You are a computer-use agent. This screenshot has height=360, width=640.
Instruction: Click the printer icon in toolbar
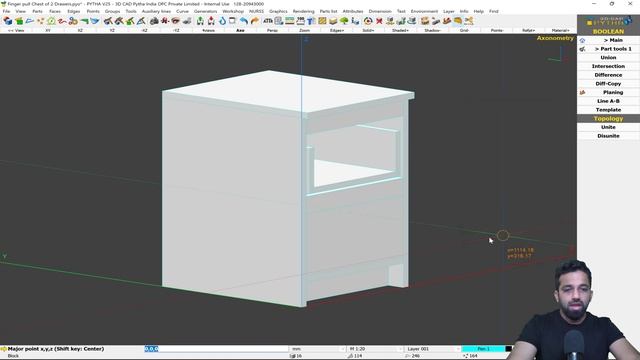point(187,21)
